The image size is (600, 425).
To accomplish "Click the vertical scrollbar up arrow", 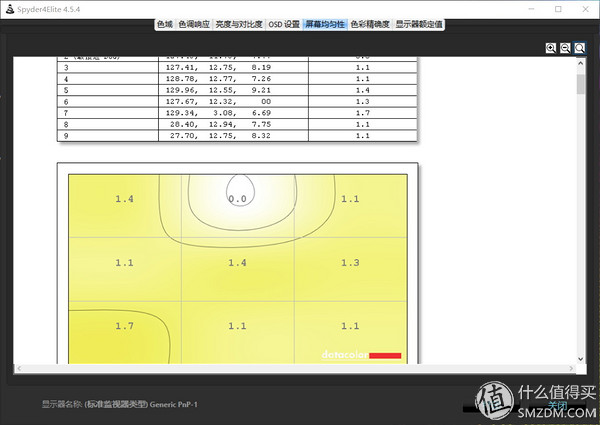I will [580, 63].
